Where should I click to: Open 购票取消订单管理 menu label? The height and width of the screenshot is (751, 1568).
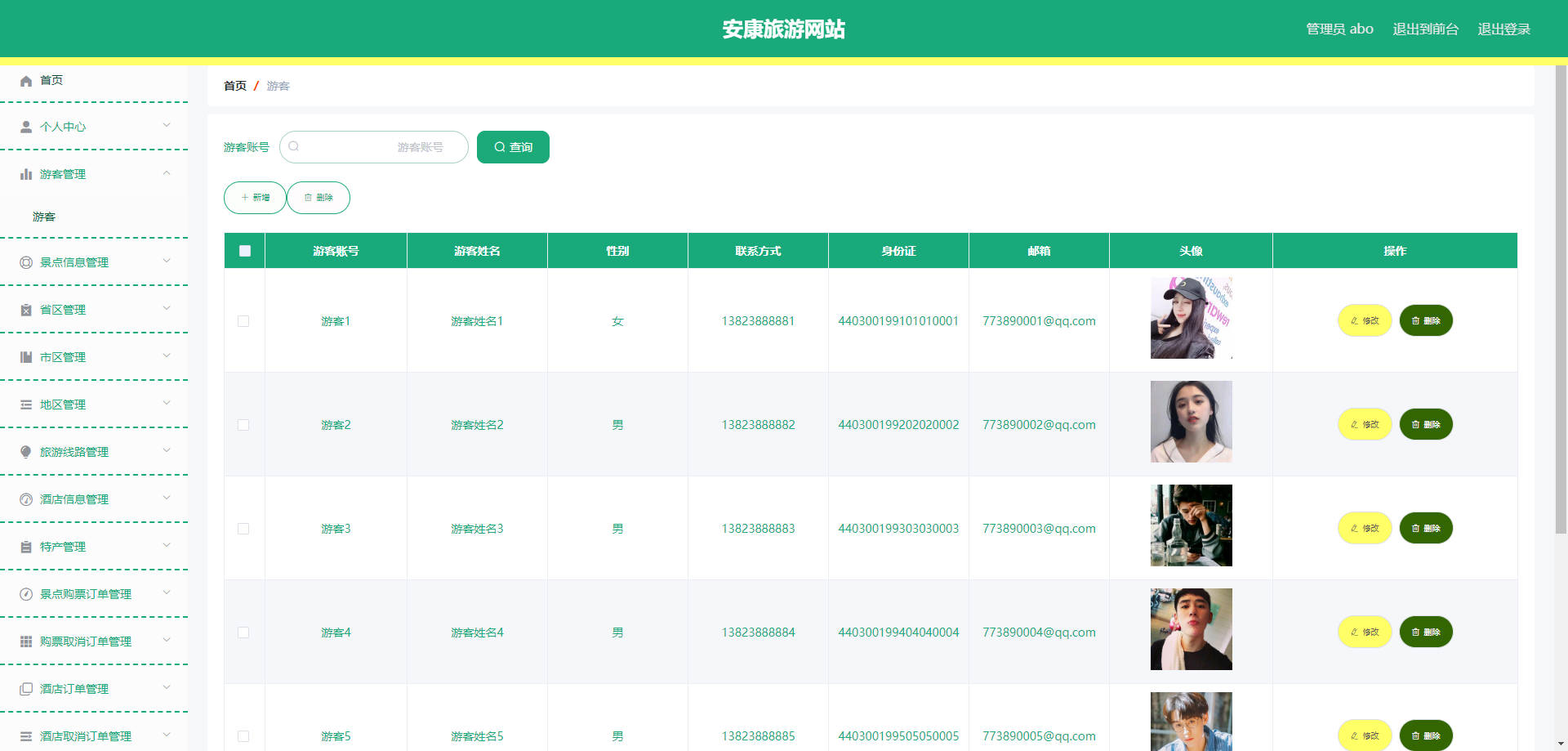[x=86, y=641]
